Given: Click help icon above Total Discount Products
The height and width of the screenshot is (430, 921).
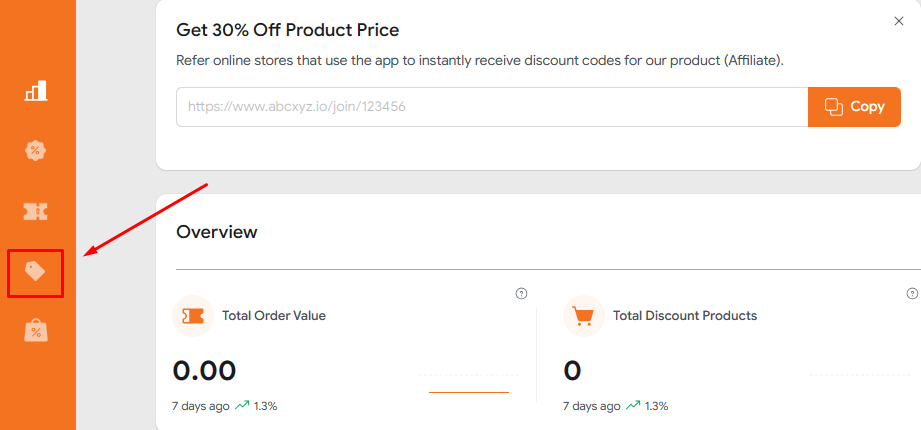Looking at the screenshot, I should [x=911, y=293].
